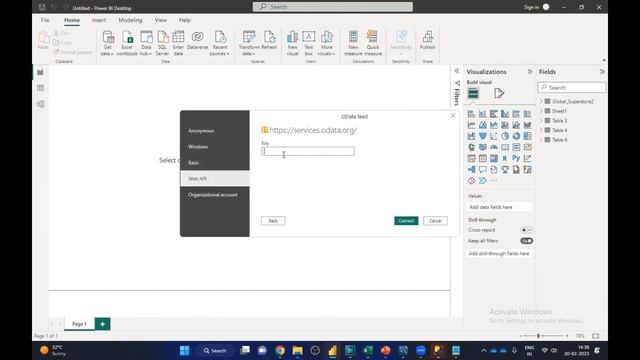Insert a Text box
Viewport: 640px width, 360px height.
pos(309,43)
